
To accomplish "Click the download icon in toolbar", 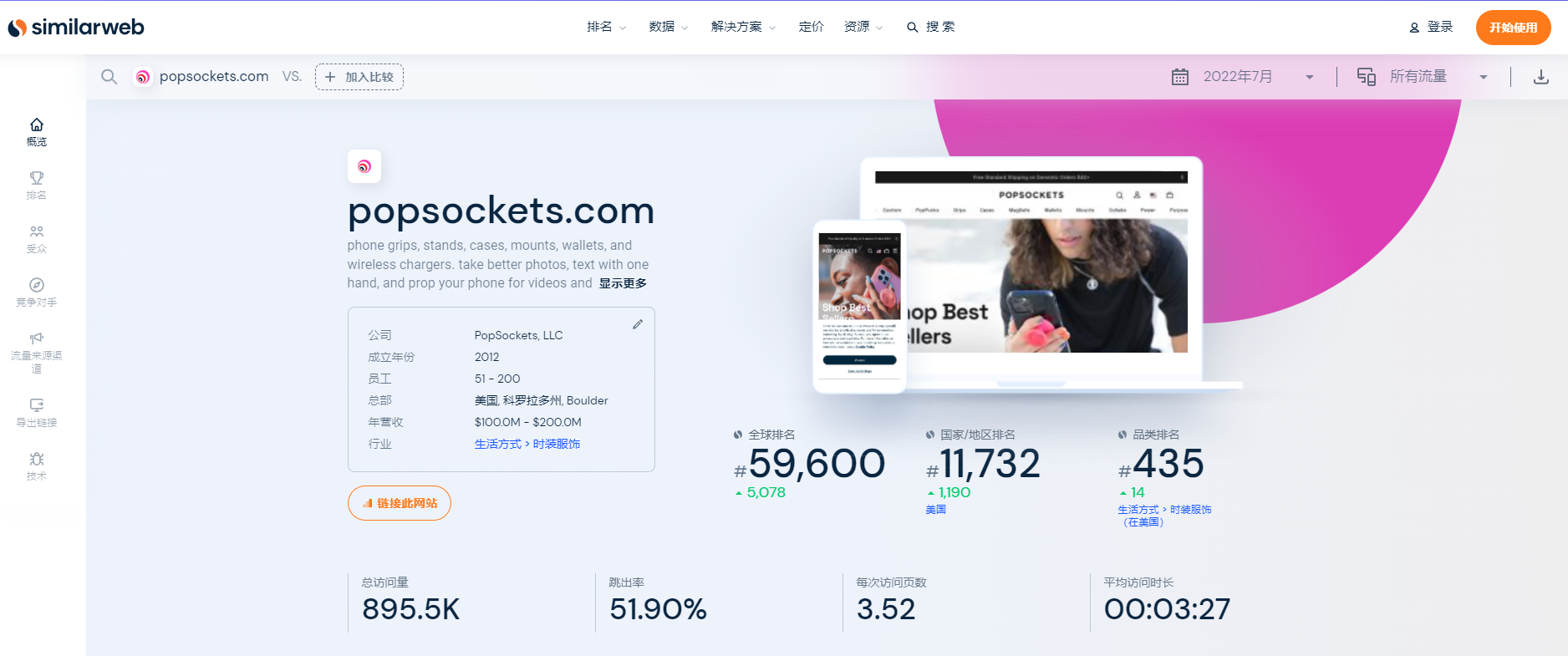I will [1541, 77].
